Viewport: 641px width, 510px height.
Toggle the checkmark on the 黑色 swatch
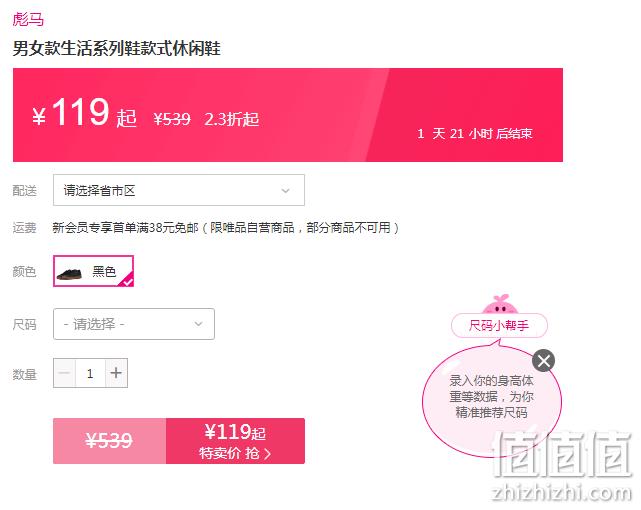127,281
